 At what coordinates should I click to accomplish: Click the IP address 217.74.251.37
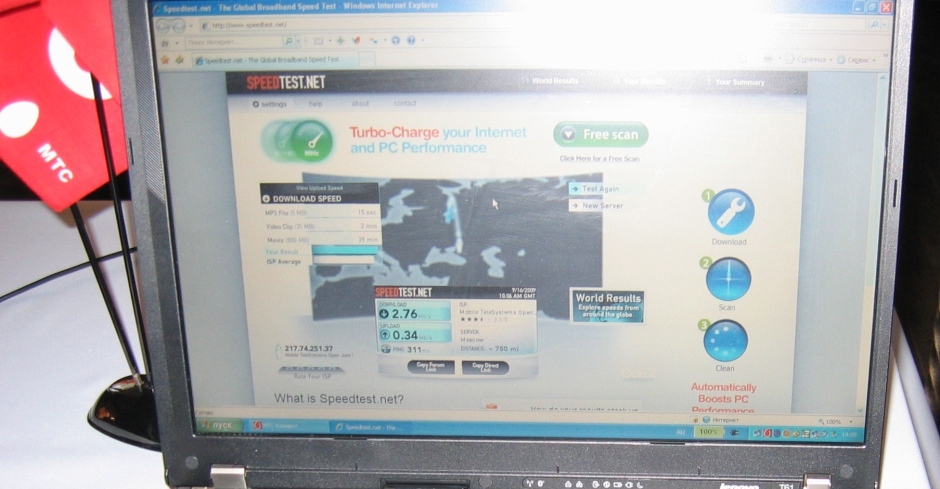click(309, 348)
